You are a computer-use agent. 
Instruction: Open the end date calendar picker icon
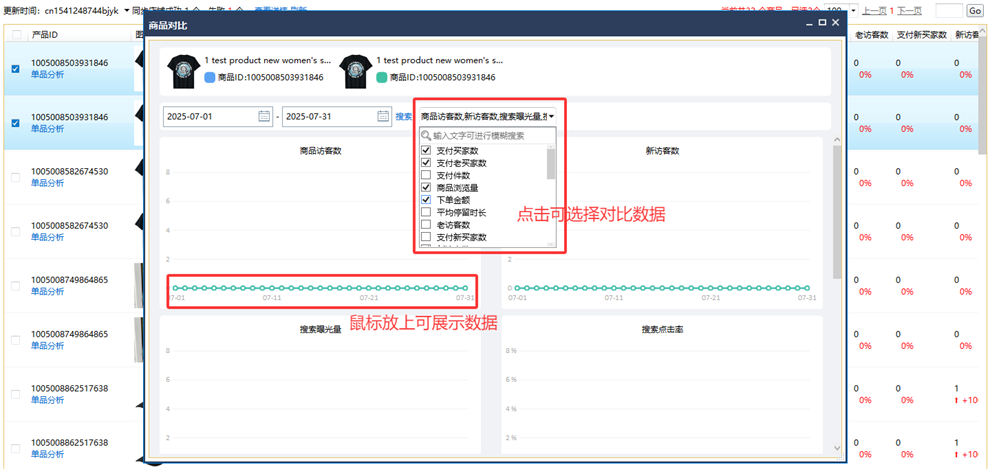pyautogui.click(x=383, y=116)
